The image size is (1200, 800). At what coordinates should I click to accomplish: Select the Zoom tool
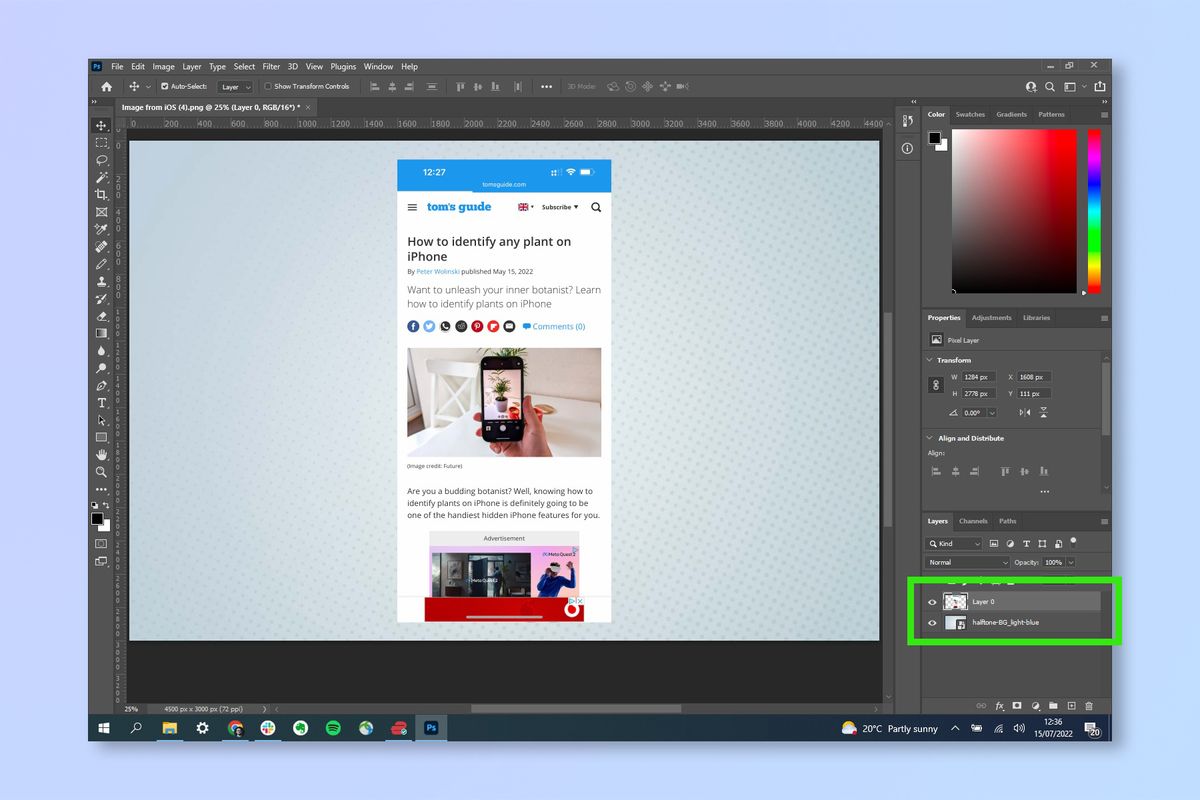point(102,472)
